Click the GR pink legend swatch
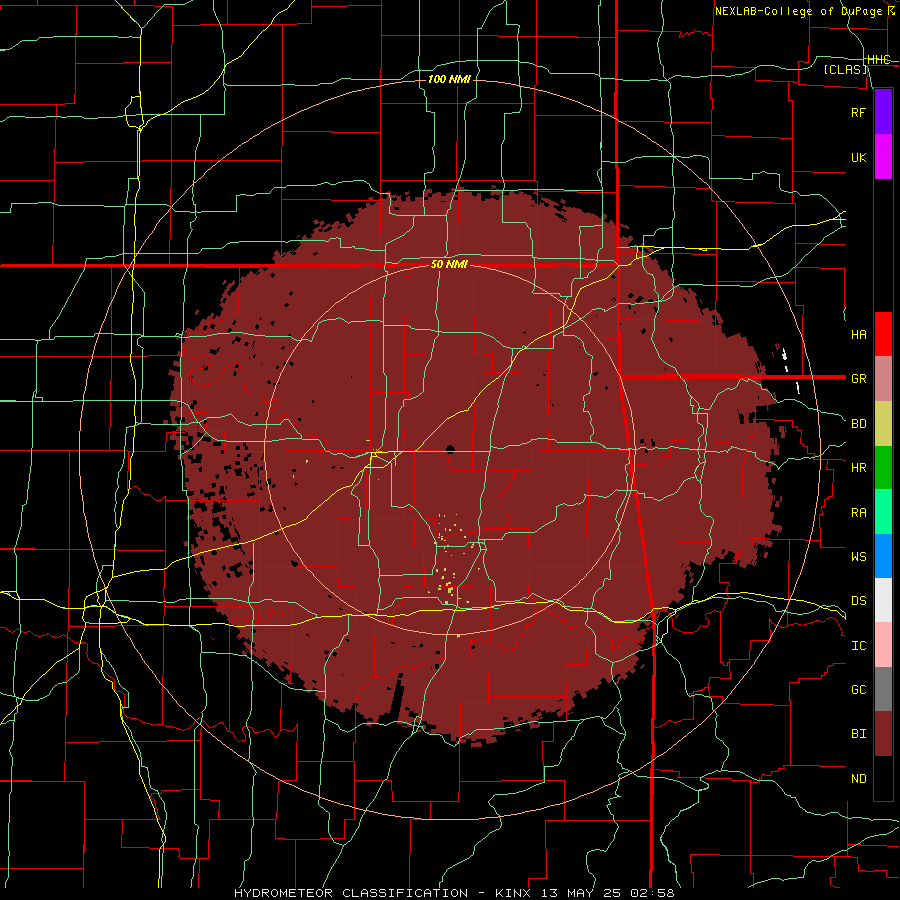900x900 pixels. tap(883, 379)
